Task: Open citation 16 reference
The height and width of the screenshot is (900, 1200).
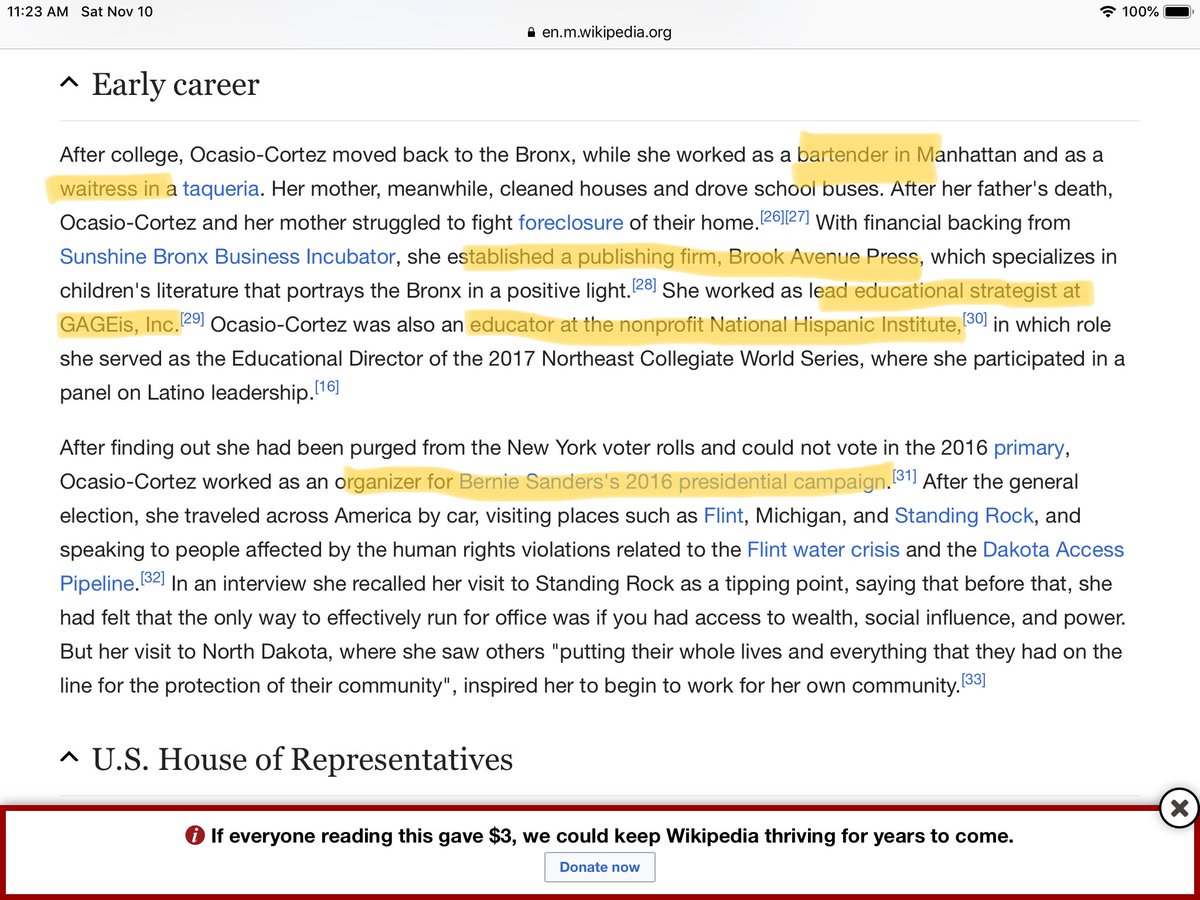Action: coord(327,386)
